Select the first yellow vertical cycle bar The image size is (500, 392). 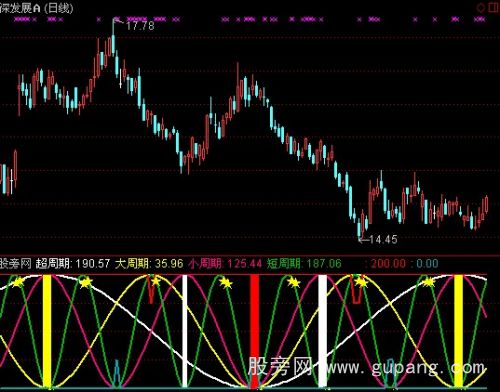47,331
